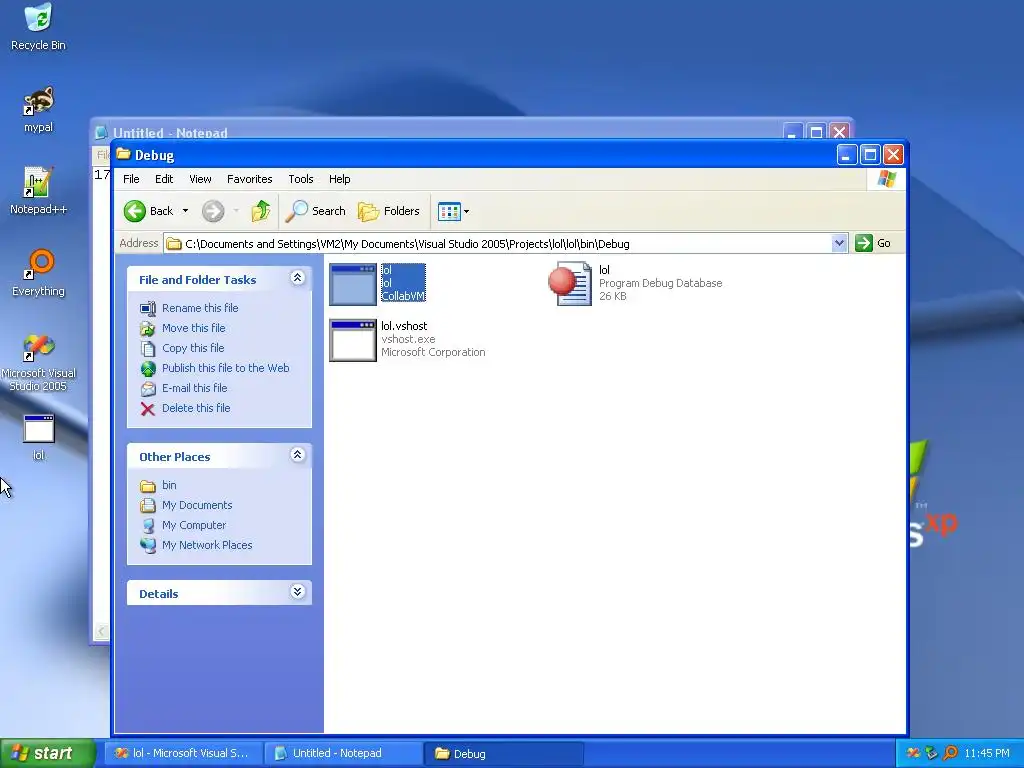Click the greyed-out Forward arrow button
The height and width of the screenshot is (768, 1024).
click(x=213, y=211)
